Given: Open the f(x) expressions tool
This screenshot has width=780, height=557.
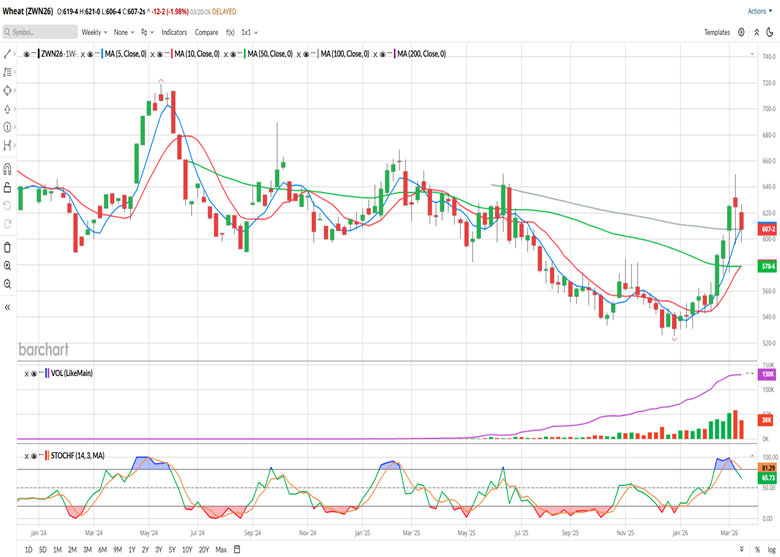Looking at the screenshot, I should (230, 32).
